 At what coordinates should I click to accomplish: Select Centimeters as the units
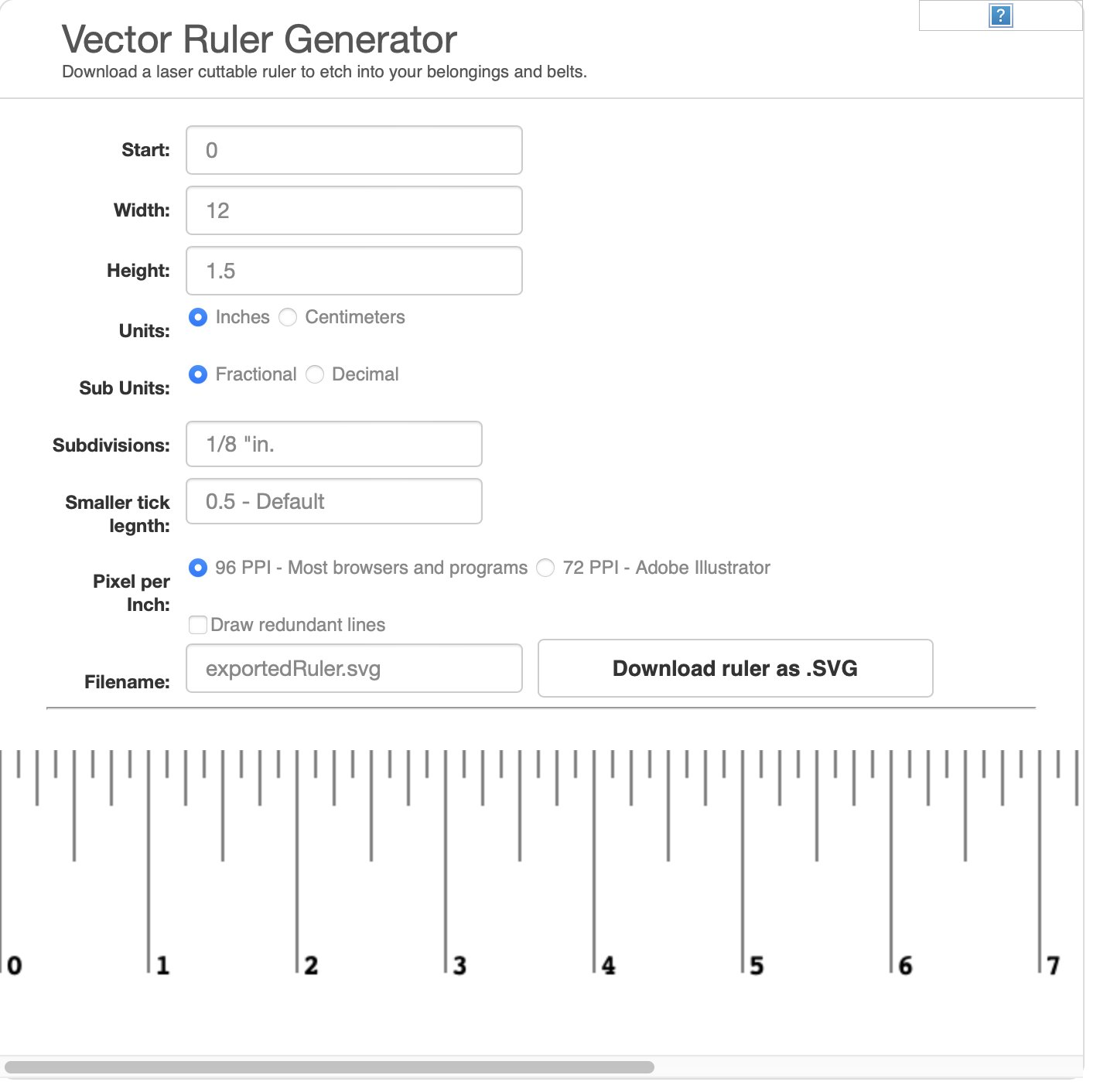288,317
